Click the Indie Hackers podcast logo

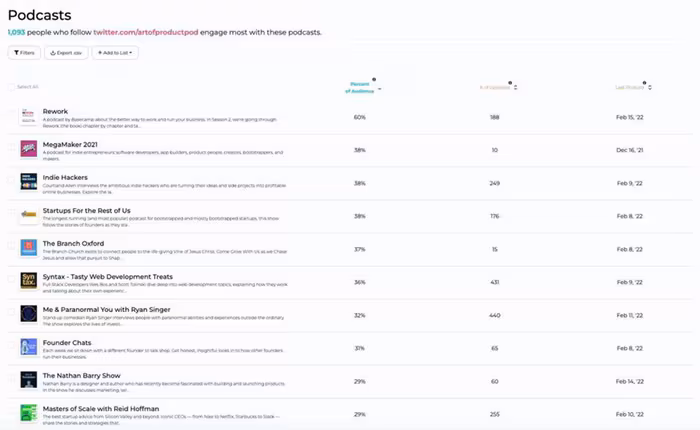28,182
